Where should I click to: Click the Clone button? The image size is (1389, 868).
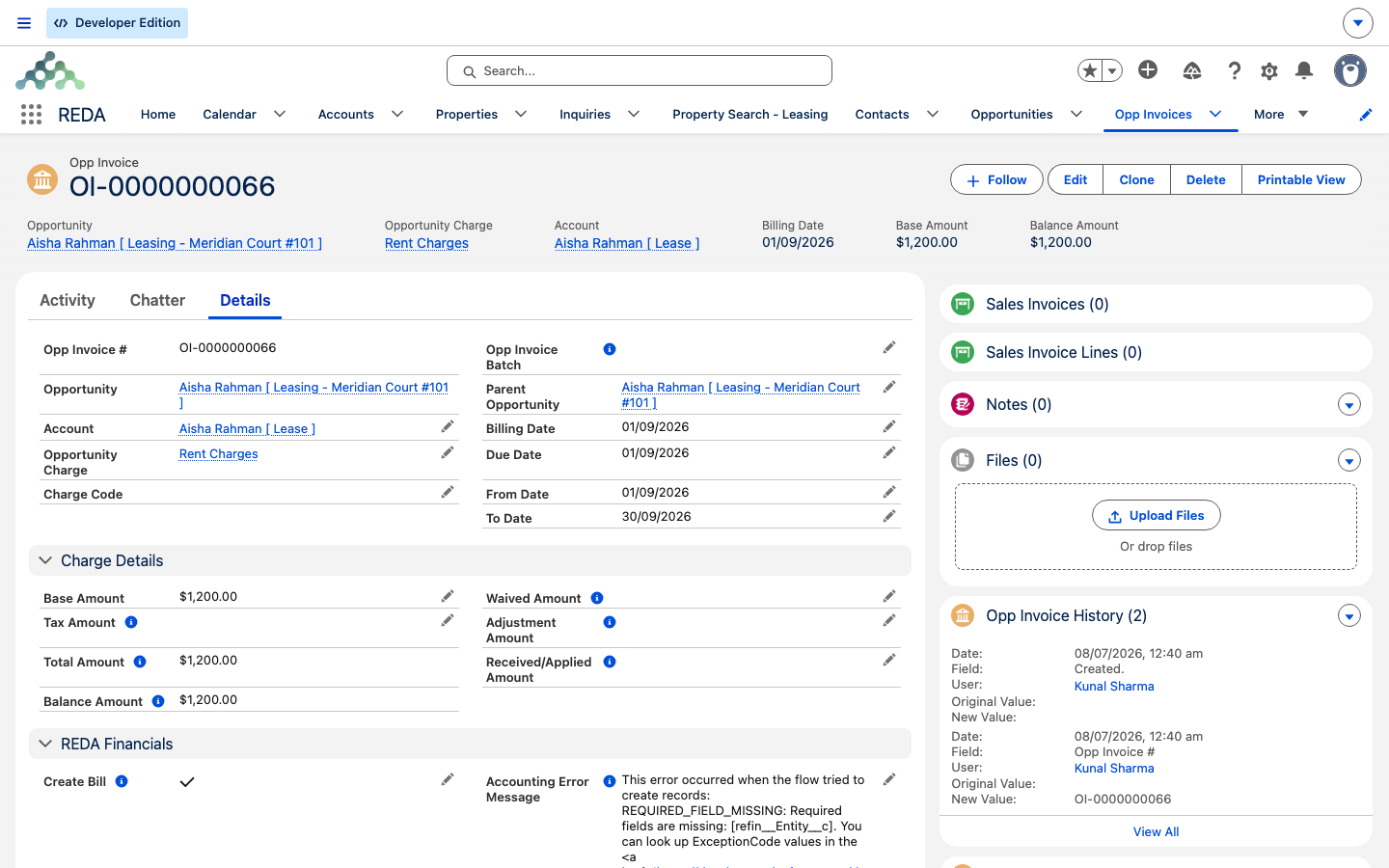(x=1136, y=180)
